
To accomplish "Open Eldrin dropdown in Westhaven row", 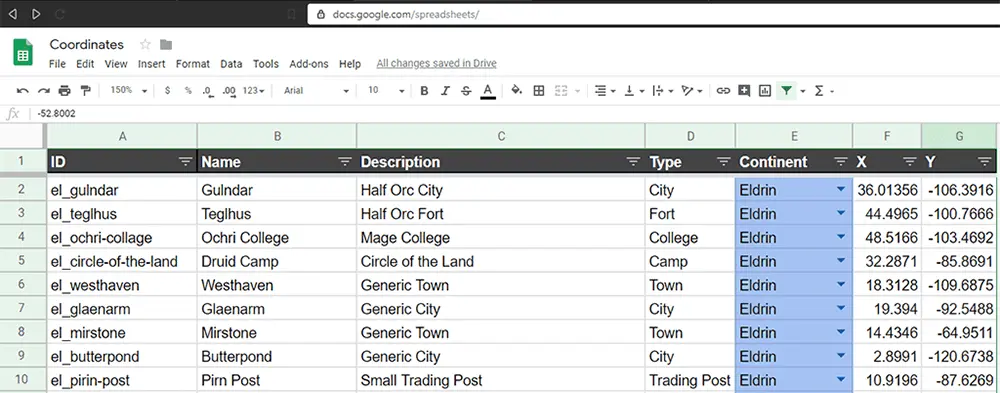I will [x=841, y=285].
